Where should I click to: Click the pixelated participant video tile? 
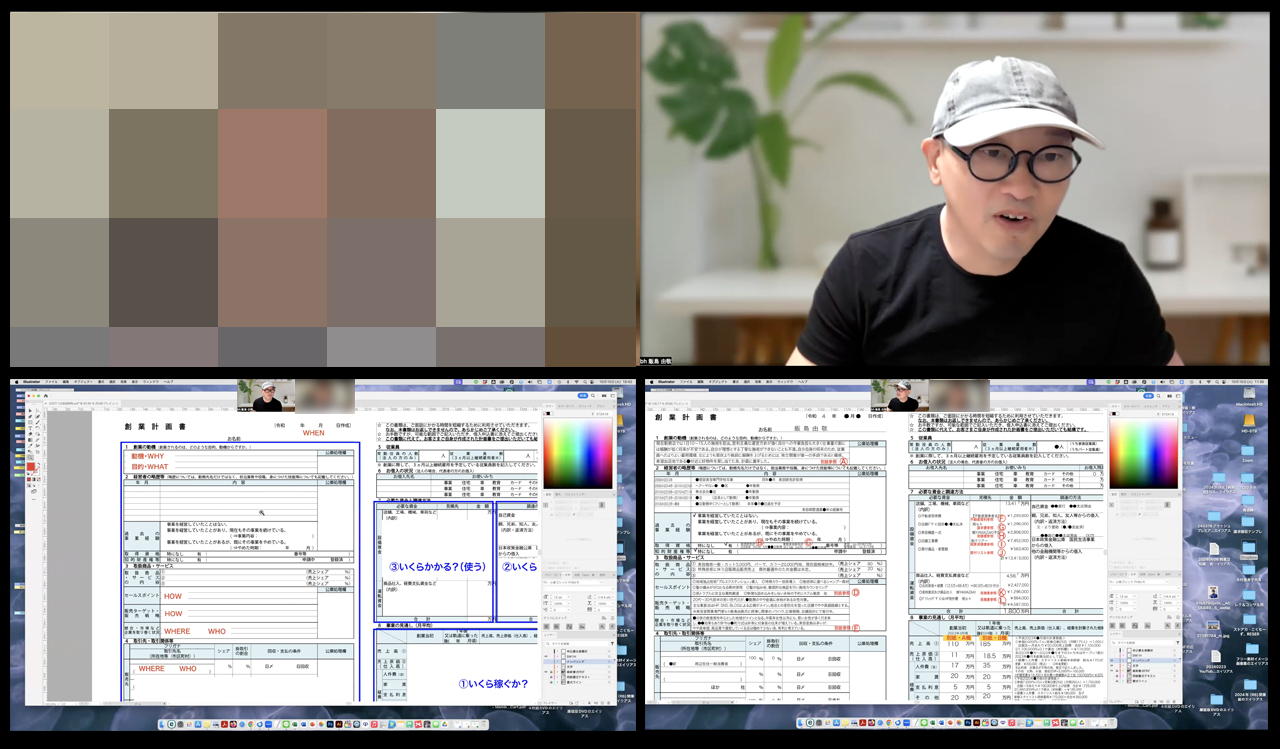point(323,189)
